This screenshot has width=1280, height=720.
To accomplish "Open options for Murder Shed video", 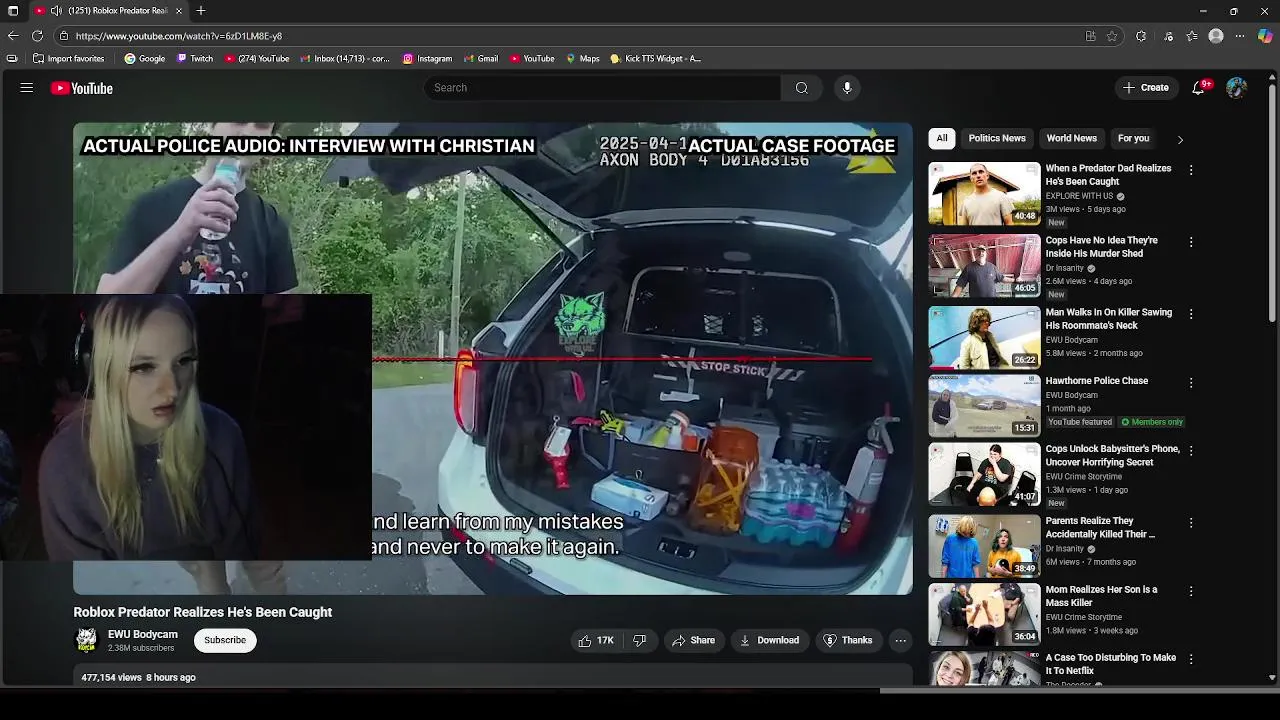I will coord(1191,243).
